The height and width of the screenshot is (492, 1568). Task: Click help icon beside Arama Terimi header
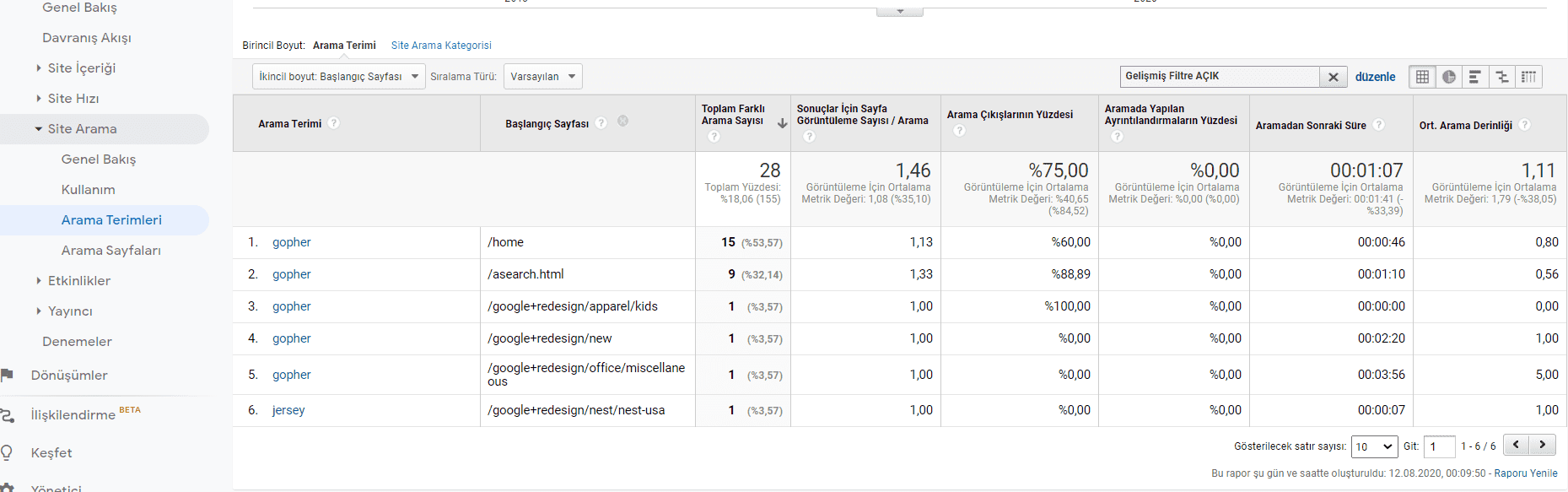coord(334,123)
